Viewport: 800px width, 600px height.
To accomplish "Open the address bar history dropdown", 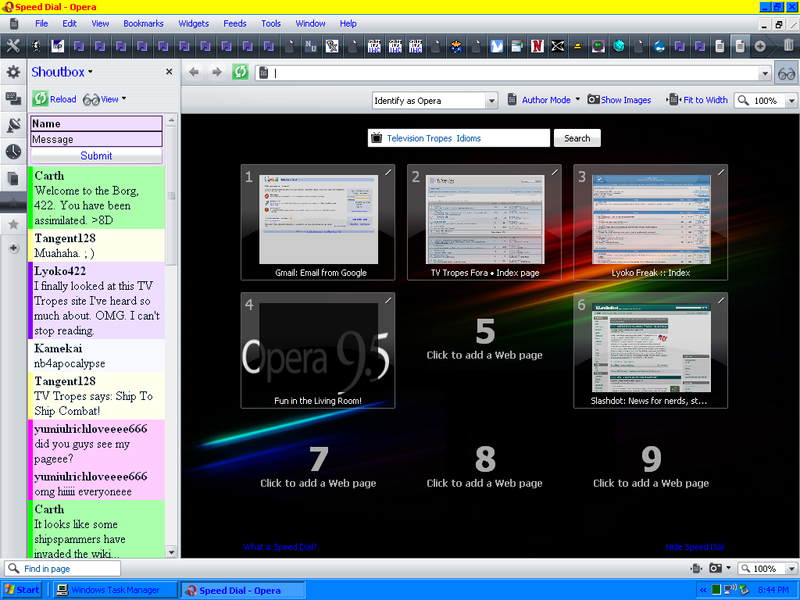I will (764, 73).
